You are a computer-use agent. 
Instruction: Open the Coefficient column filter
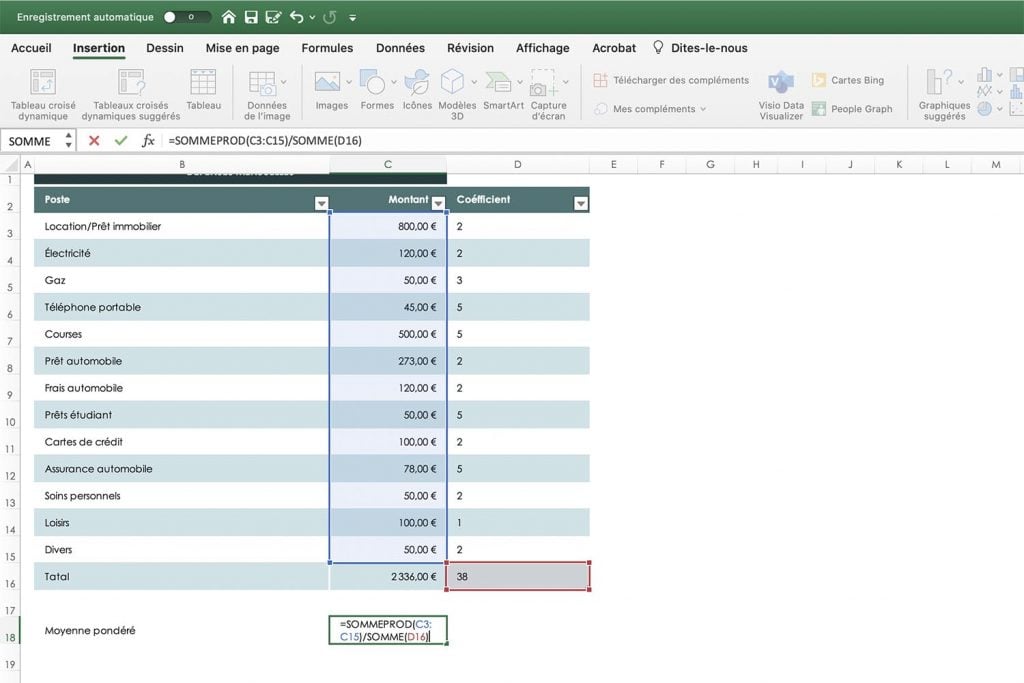[x=580, y=202]
